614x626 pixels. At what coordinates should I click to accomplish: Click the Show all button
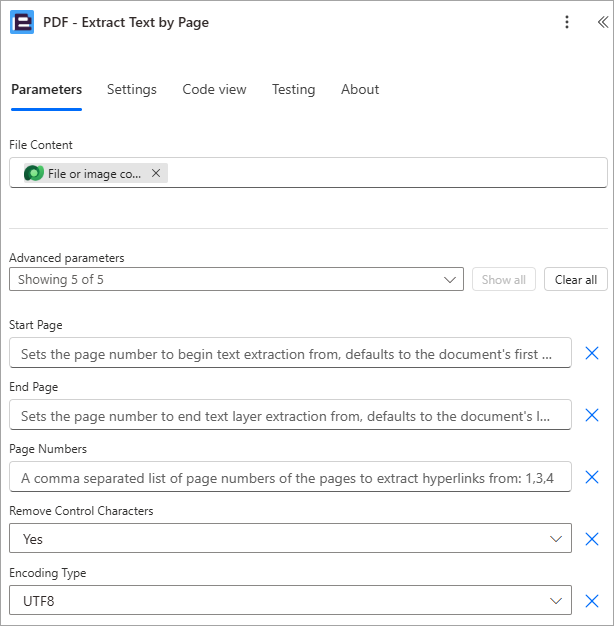click(503, 279)
